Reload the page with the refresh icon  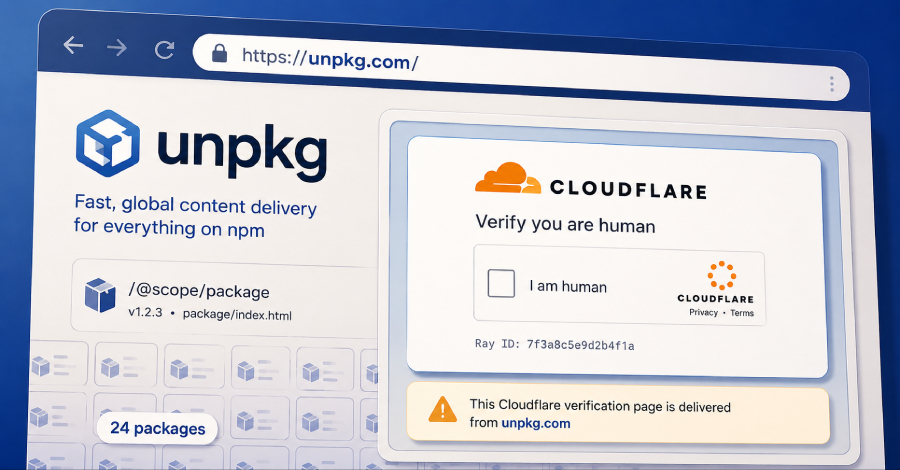[x=164, y=50]
